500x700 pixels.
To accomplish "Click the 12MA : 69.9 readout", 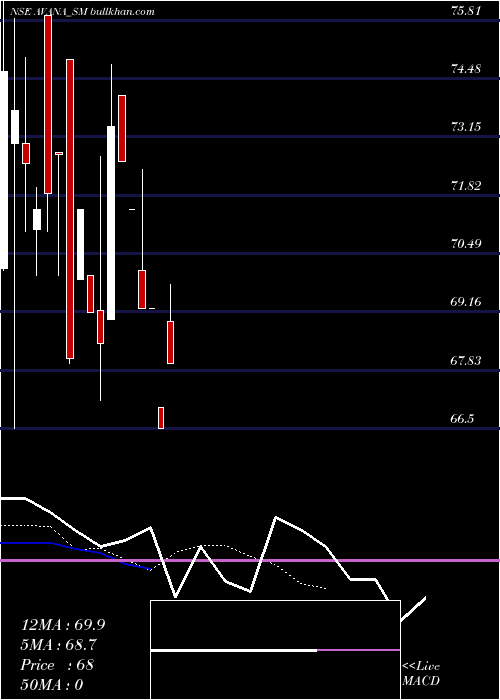I will [x=63, y=625].
